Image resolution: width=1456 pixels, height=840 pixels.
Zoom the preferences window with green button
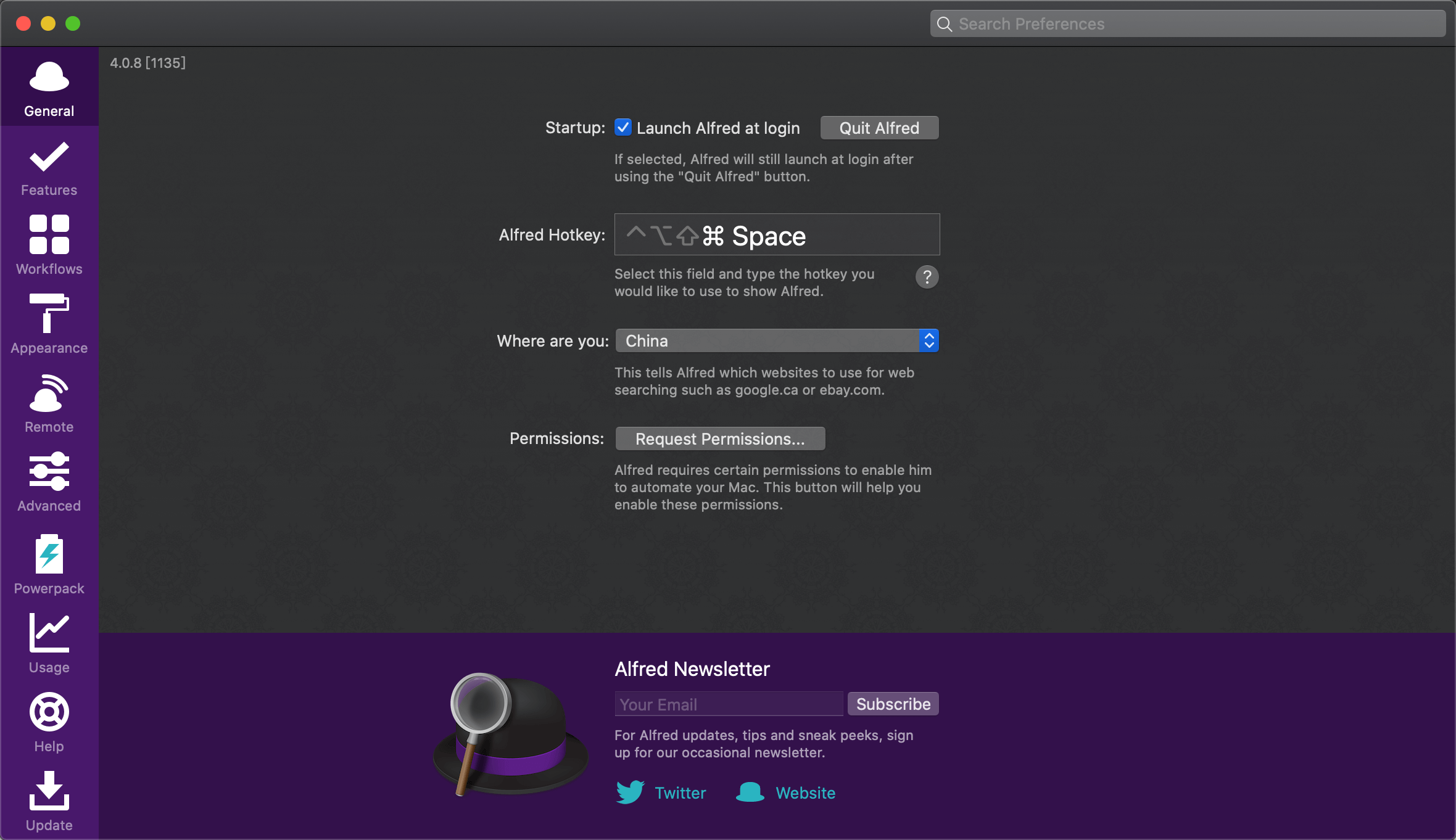73,23
